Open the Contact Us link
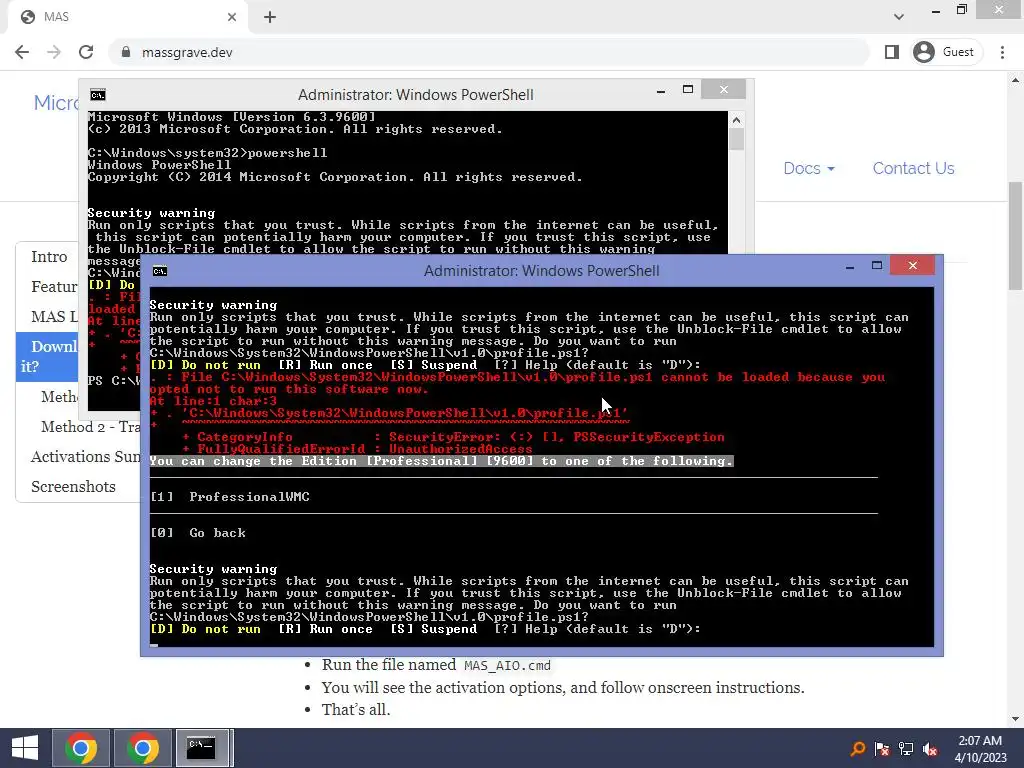This screenshot has height=768, width=1024. 914,168
